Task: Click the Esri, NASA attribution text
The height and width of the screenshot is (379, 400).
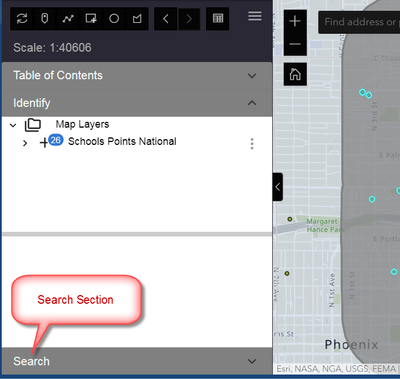Action: pyautogui.click(x=336, y=369)
